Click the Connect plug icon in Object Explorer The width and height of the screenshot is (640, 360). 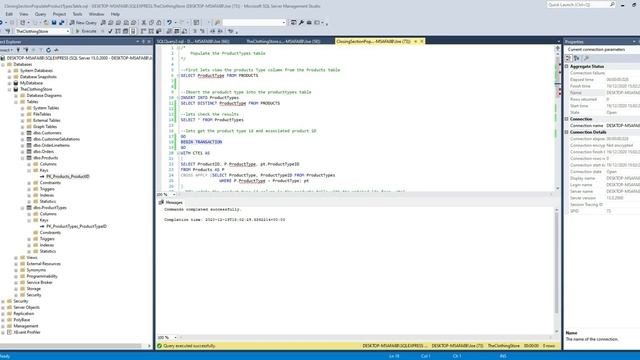click(x=18, y=50)
